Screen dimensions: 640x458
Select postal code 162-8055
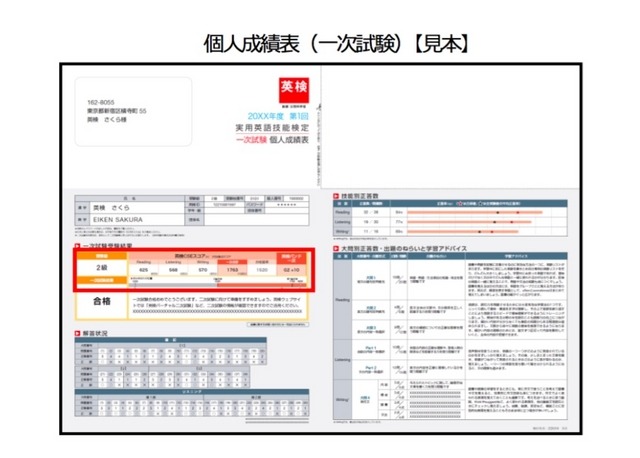click(x=101, y=102)
